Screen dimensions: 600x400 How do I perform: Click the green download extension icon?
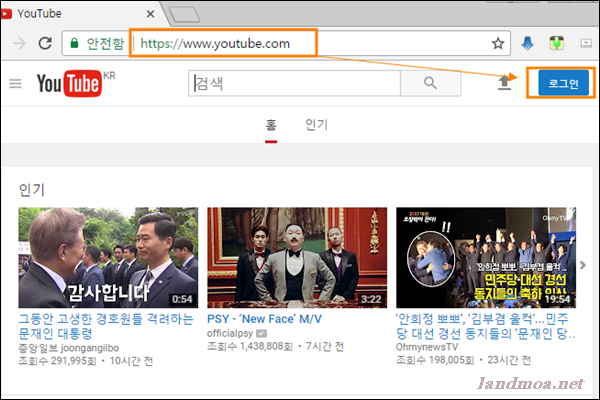[x=556, y=43]
